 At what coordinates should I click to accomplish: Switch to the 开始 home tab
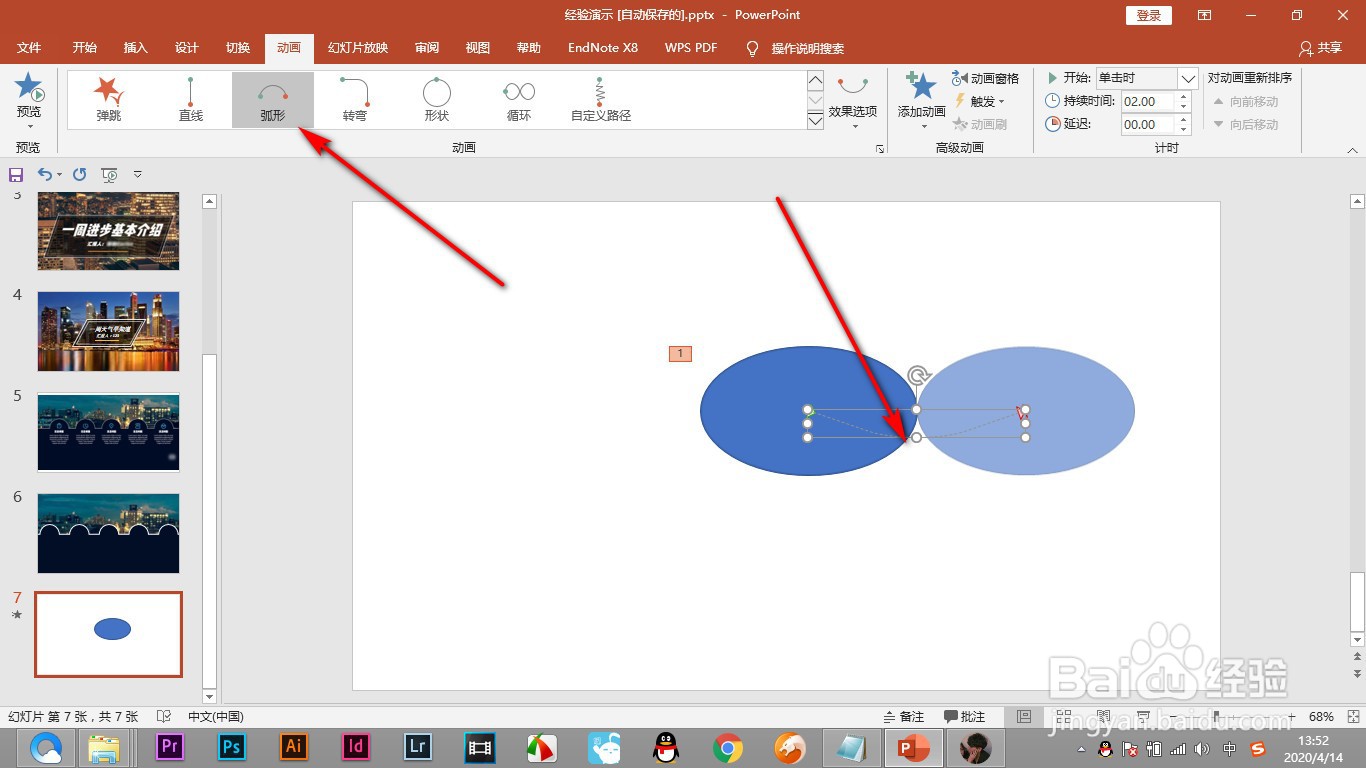point(85,48)
